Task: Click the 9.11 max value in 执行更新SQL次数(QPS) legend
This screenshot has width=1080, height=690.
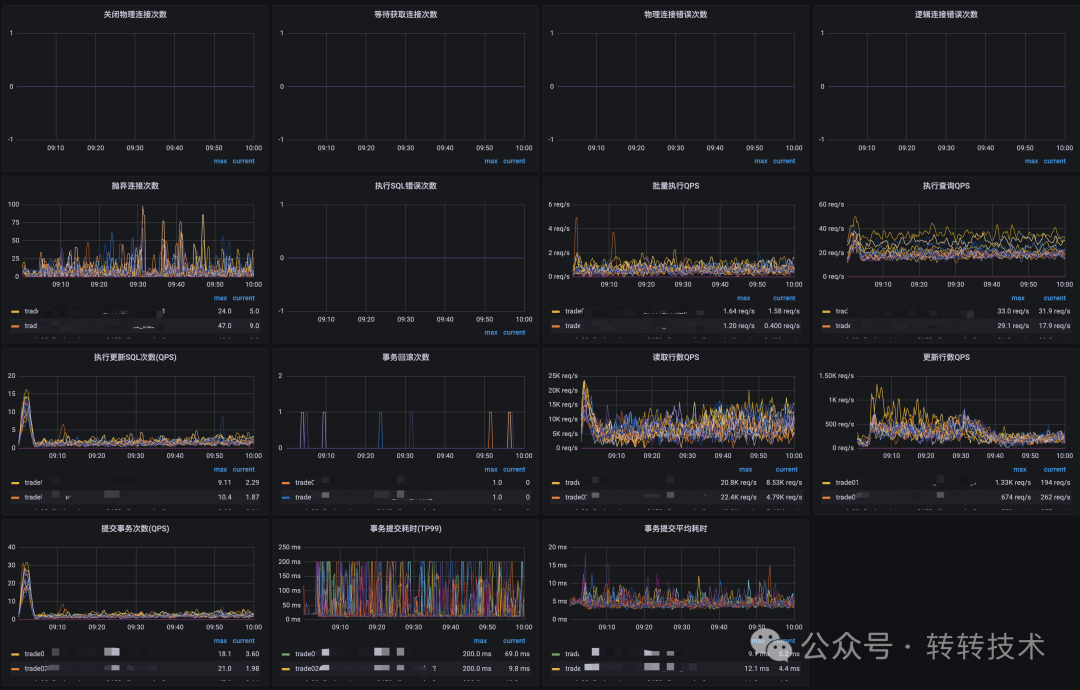Action: pos(225,483)
